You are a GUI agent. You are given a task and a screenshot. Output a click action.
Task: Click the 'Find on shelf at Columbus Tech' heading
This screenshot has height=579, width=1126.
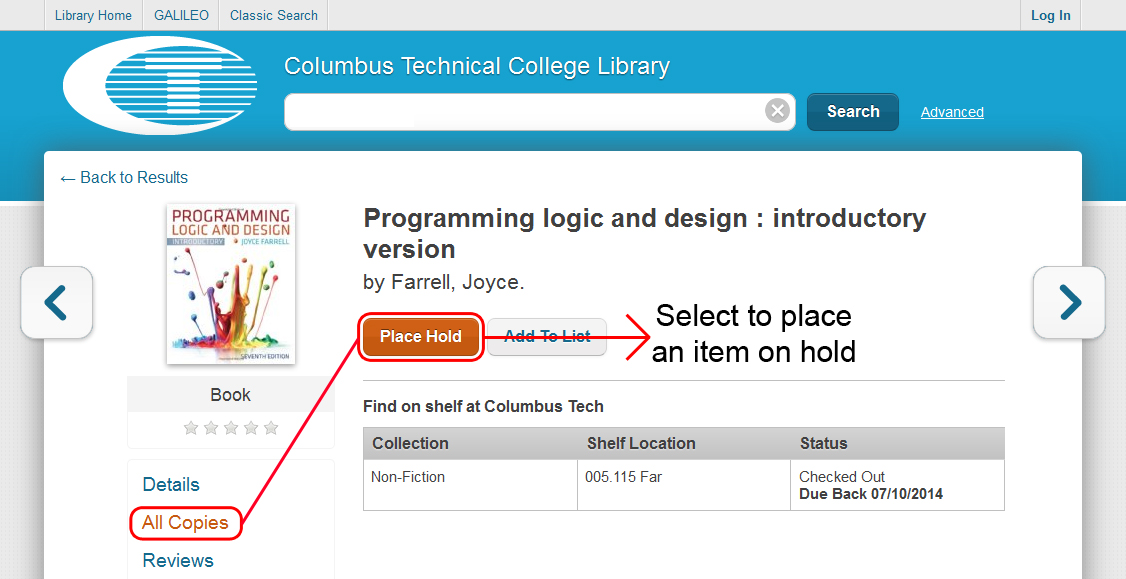tap(483, 407)
